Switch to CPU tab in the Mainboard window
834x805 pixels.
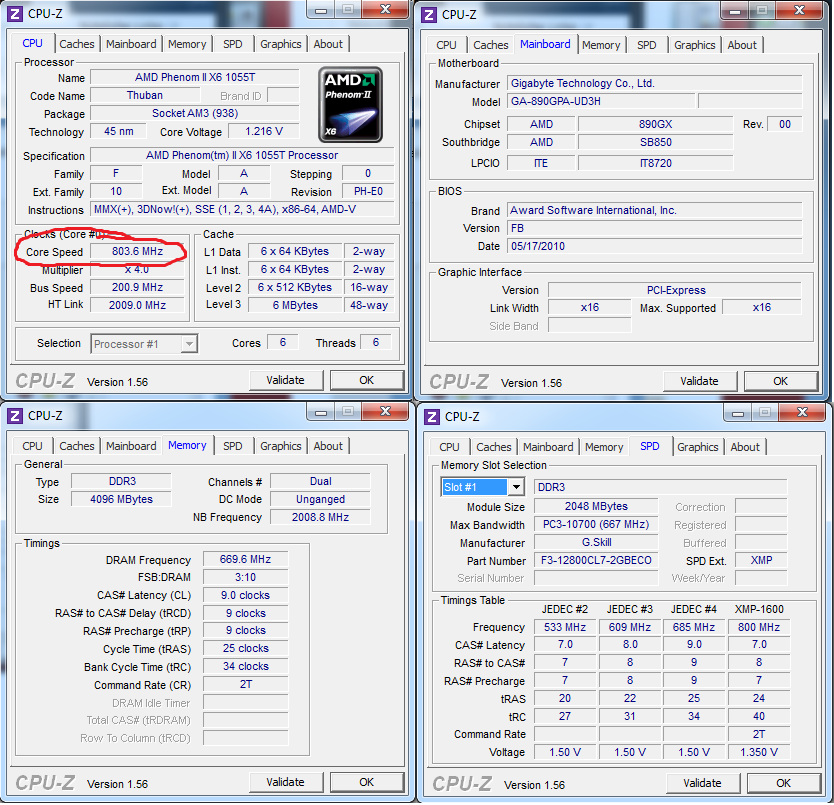coord(446,45)
